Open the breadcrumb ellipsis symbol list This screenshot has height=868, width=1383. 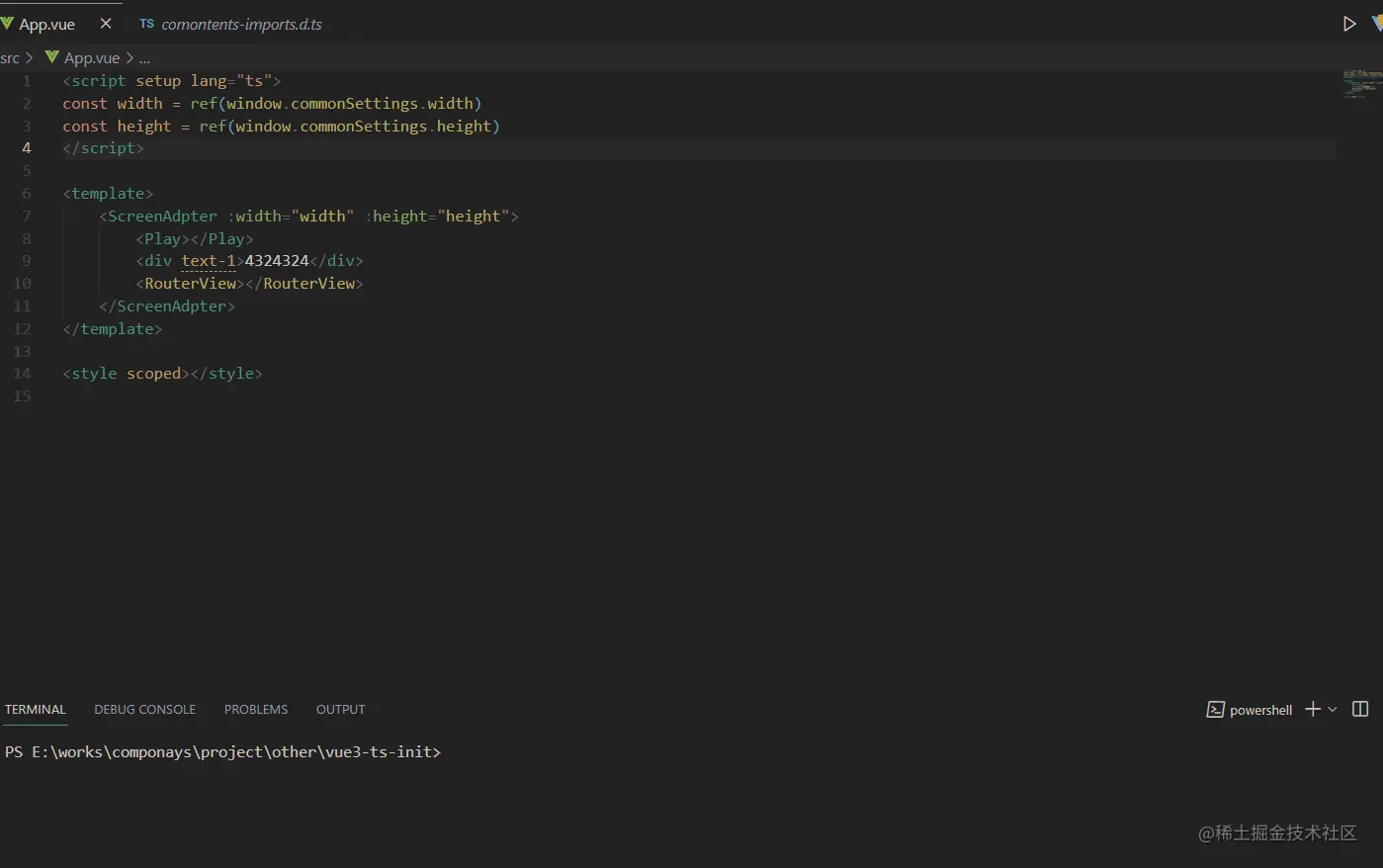coord(144,59)
